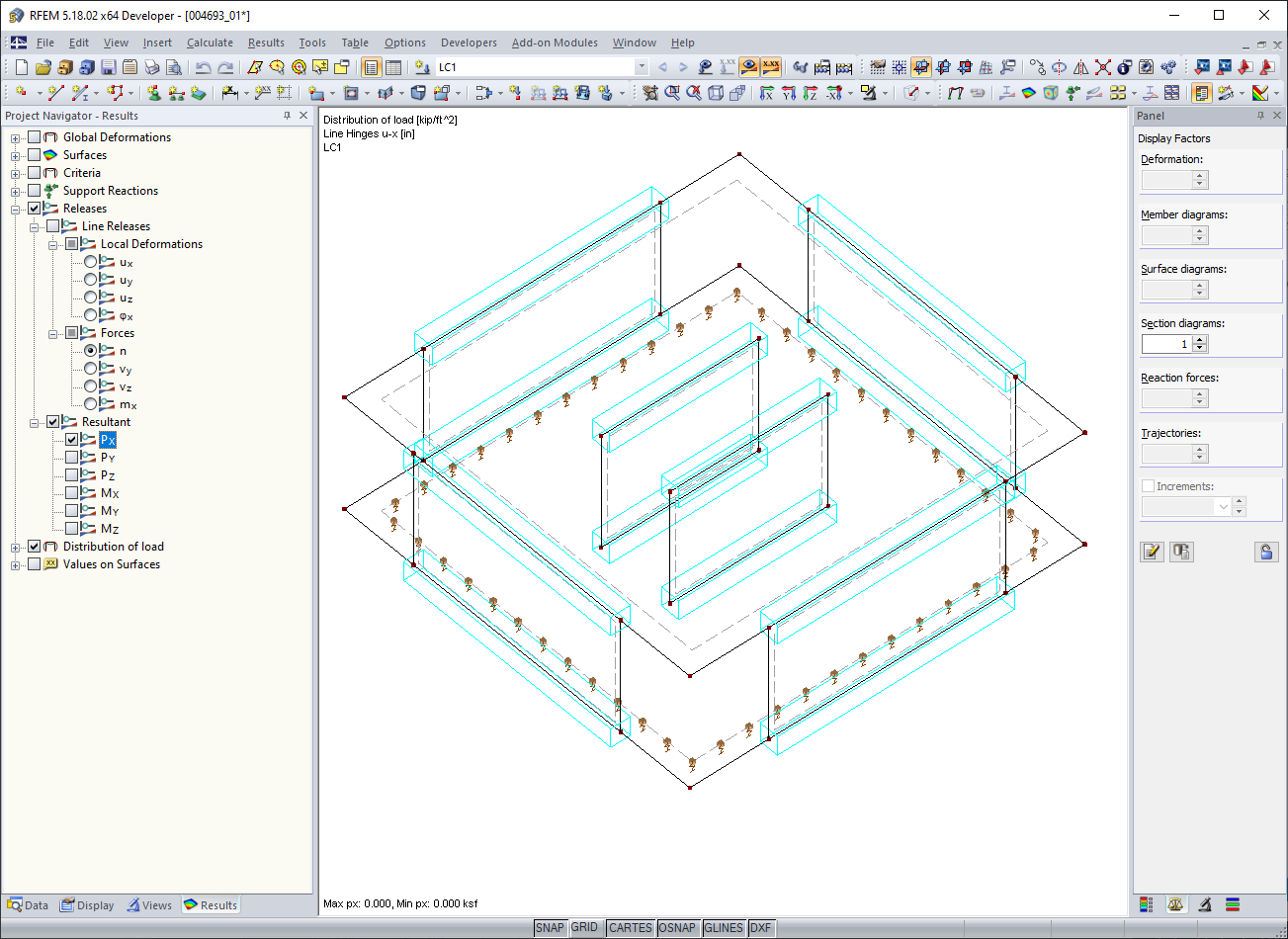Show view in Z direction icon

click(x=811, y=93)
